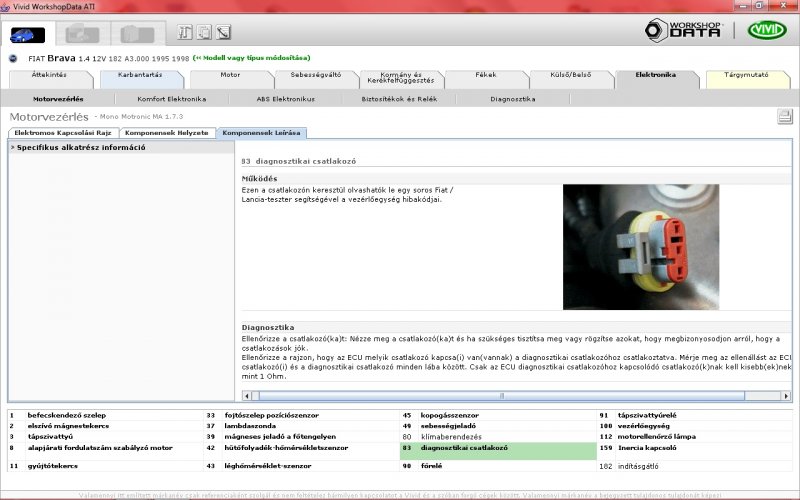Click the Workshop Data logo
The height and width of the screenshot is (500, 800).
[x=683, y=30]
